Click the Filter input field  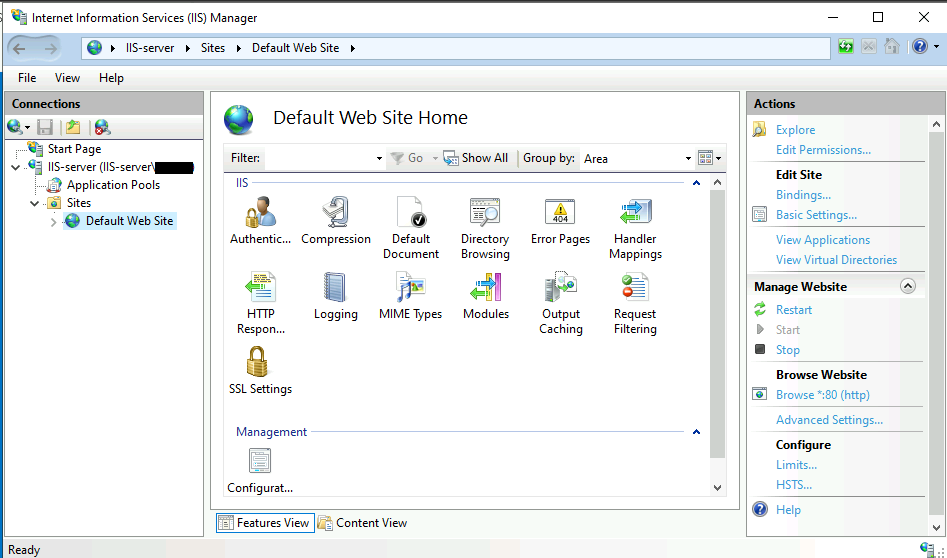tap(320, 159)
